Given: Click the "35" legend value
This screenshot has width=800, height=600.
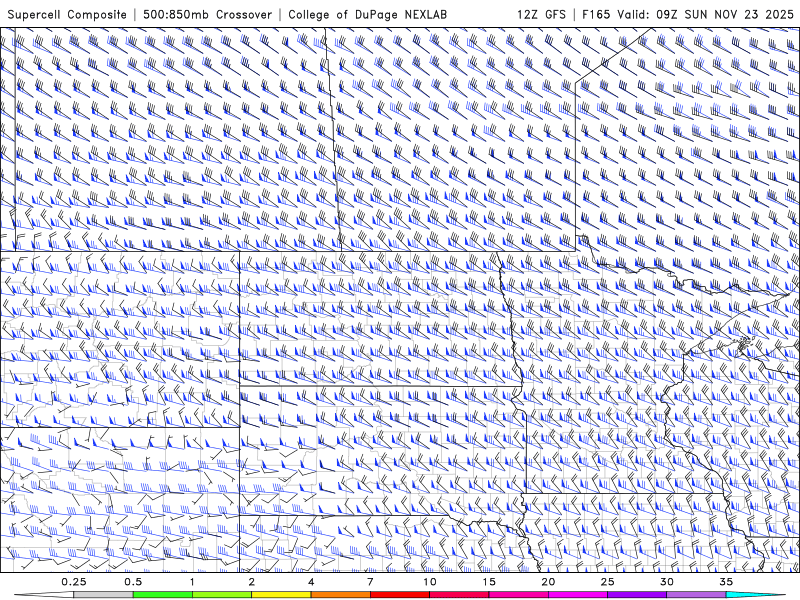Looking at the screenshot, I should [726, 582].
